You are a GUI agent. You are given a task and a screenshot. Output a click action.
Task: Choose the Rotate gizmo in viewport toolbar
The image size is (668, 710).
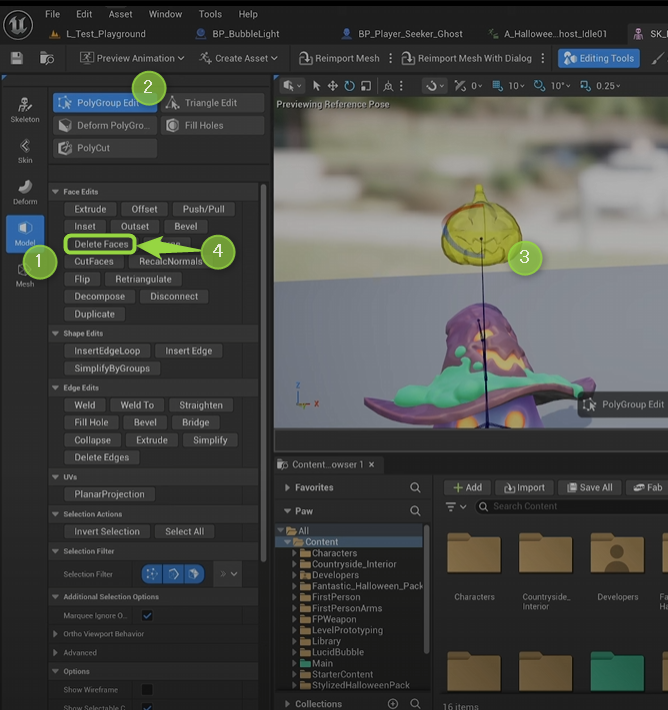[x=349, y=86]
